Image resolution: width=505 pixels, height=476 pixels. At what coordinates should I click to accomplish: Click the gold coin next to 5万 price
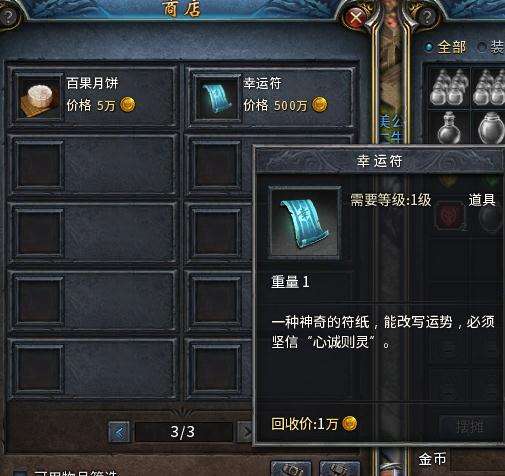click(128, 105)
